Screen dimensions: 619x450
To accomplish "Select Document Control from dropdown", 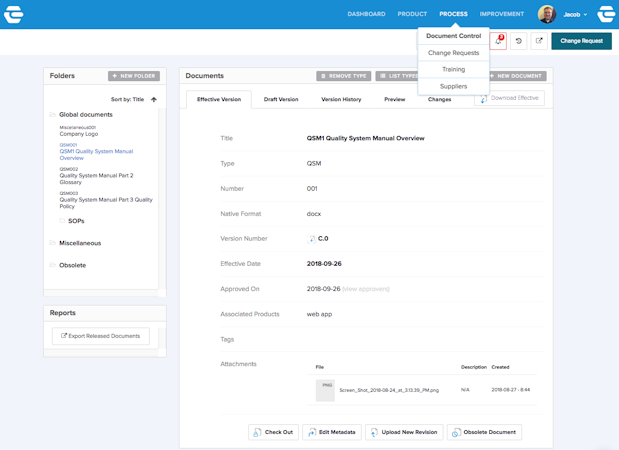I will (454, 36).
